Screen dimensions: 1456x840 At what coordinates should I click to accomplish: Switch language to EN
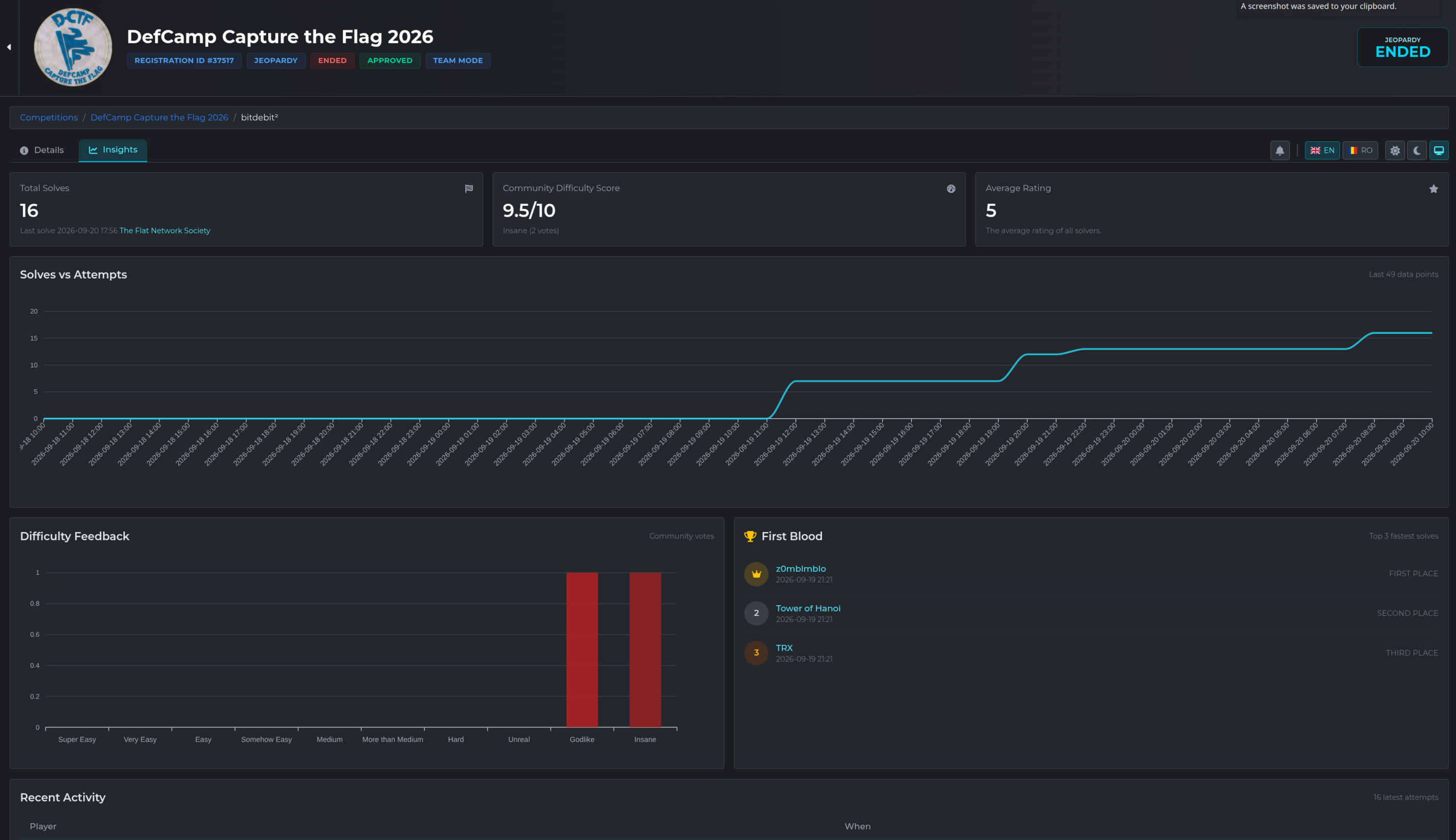(1322, 150)
